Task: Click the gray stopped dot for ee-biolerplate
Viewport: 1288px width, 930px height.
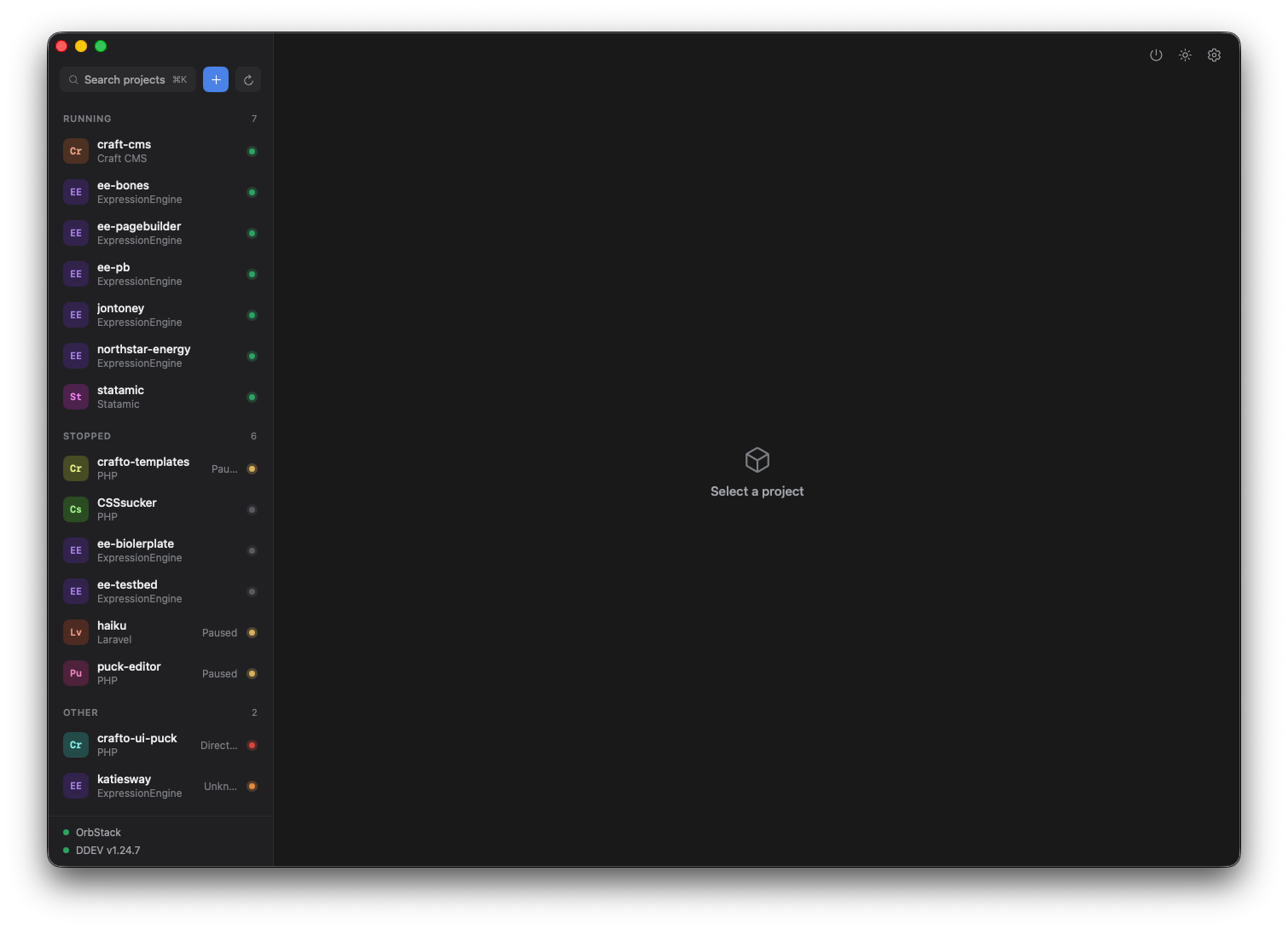Action: pos(252,550)
